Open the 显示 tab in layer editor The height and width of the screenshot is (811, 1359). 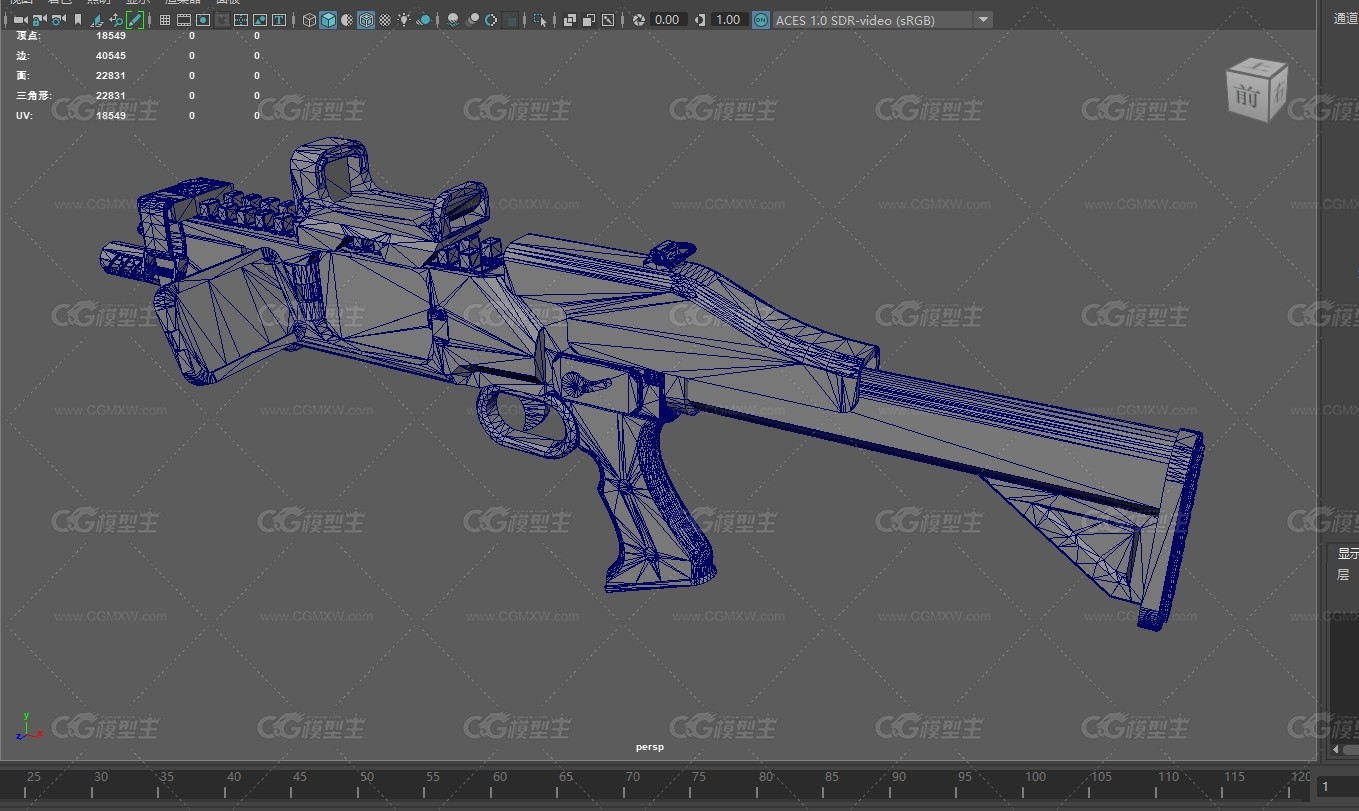[x=1348, y=553]
